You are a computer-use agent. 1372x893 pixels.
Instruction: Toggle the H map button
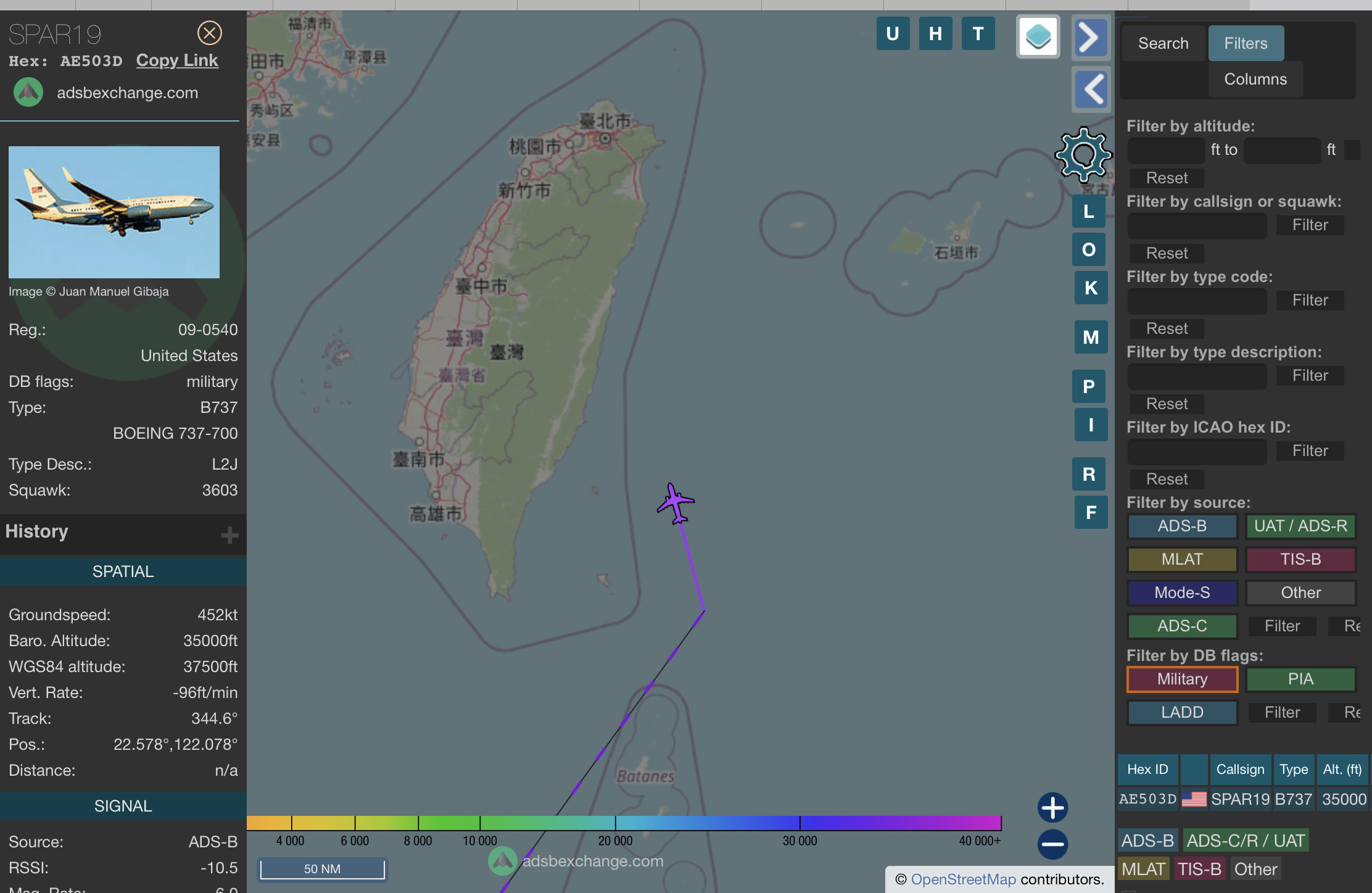(935, 33)
